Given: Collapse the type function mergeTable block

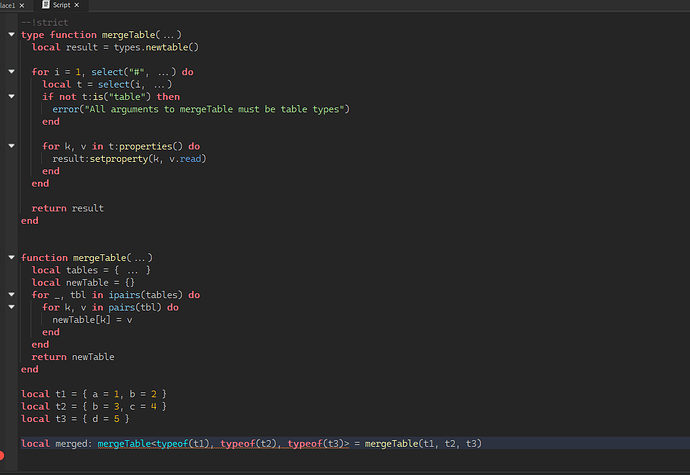Looking at the screenshot, I should point(11,34).
